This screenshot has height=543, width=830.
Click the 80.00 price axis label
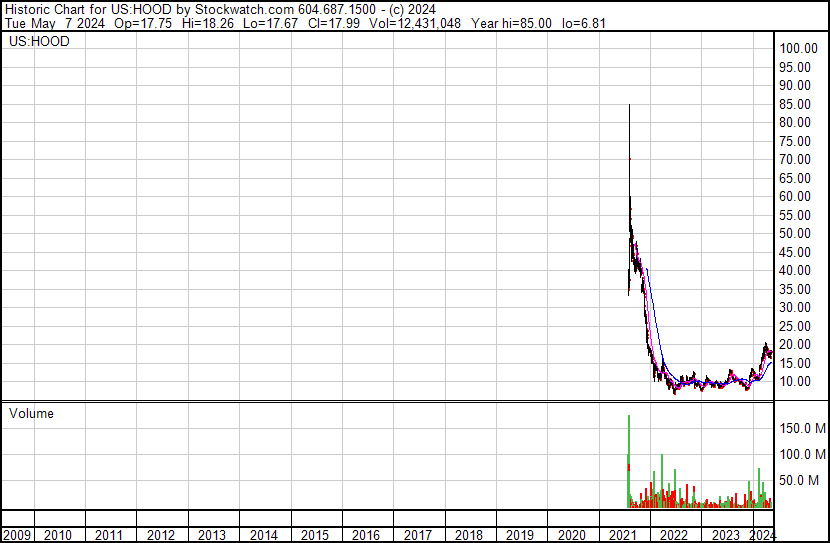pyautogui.click(x=795, y=122)
